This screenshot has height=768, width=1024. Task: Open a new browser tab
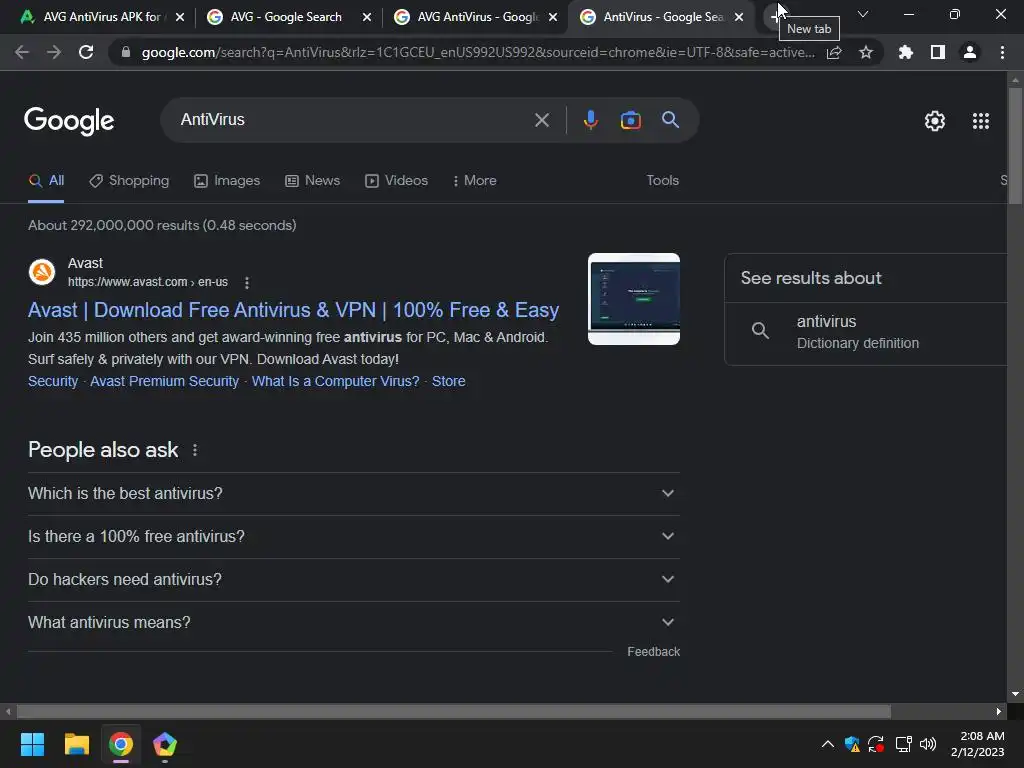[x=774, y=16]
